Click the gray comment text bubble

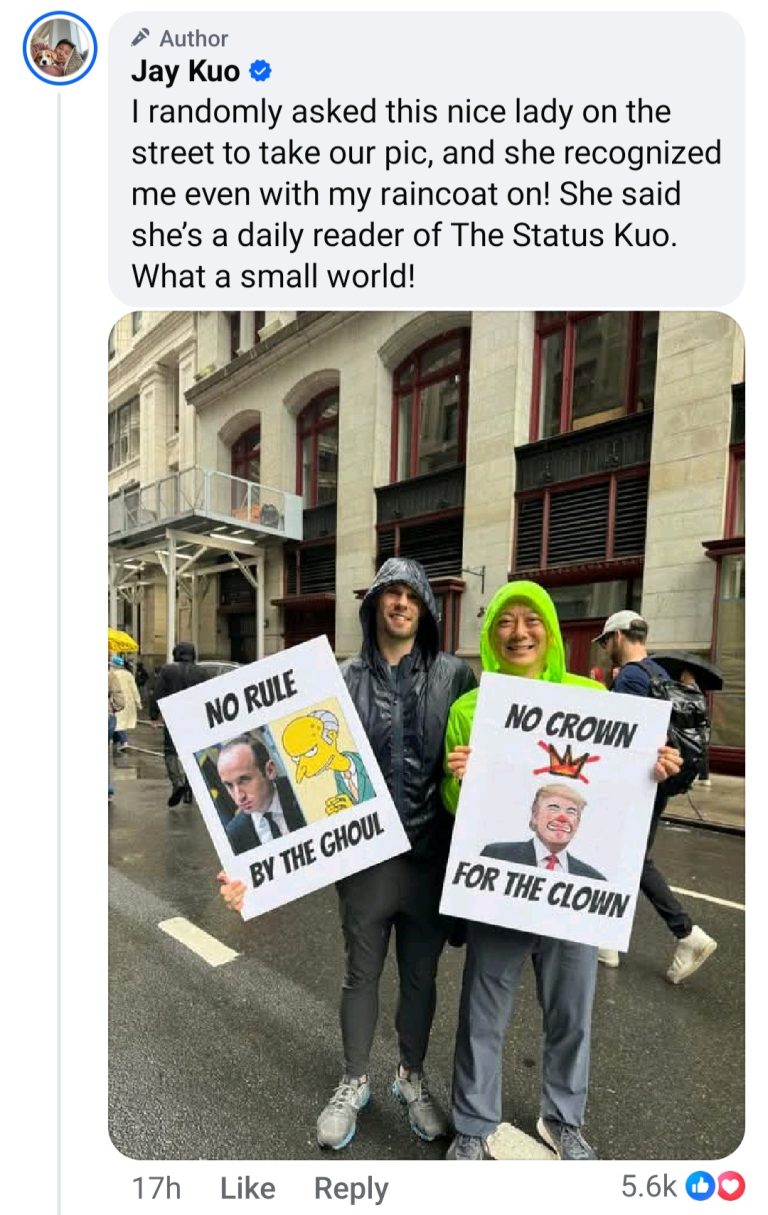(426, 159)
